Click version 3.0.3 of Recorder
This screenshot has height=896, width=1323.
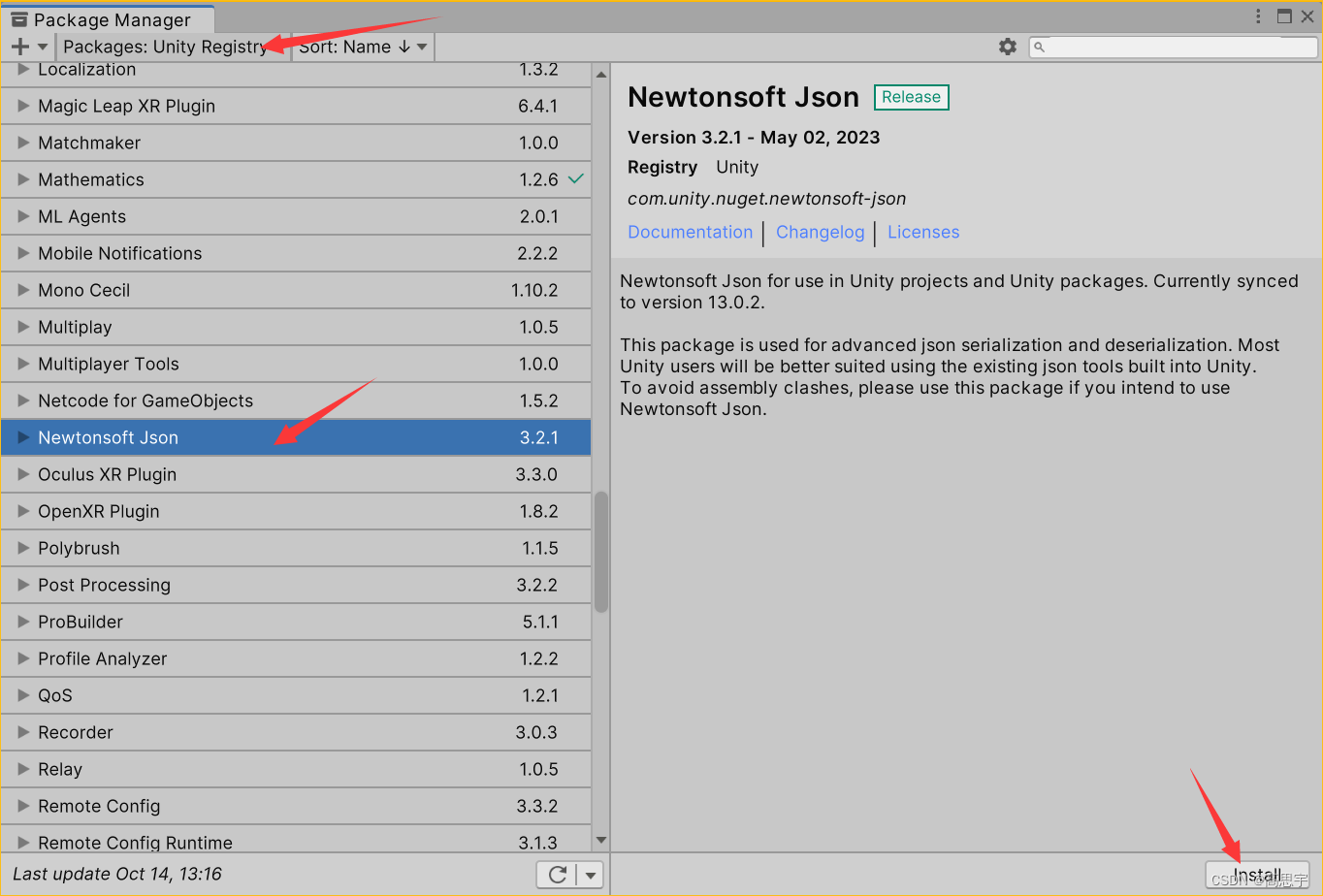(536, 732)
